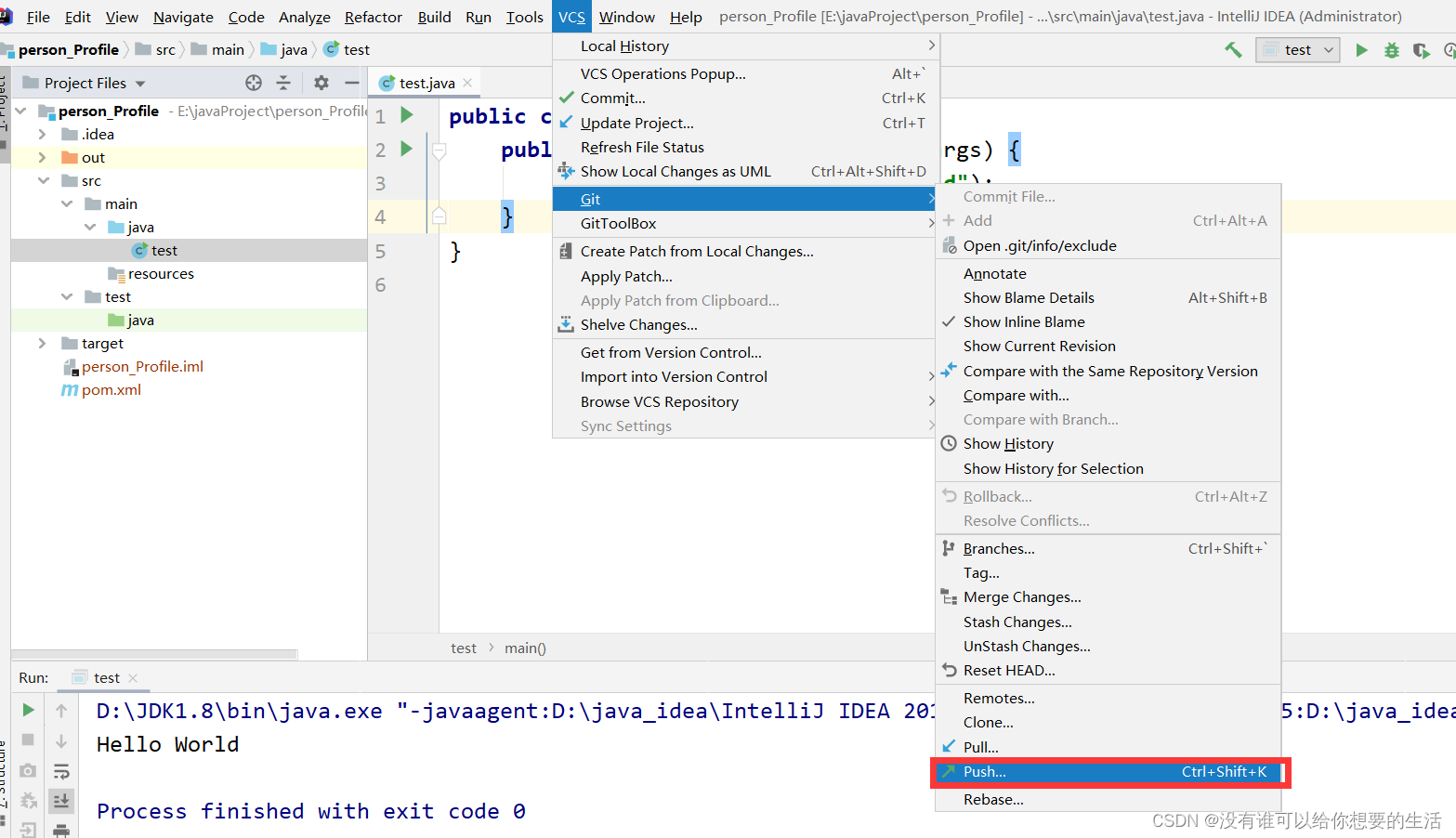Viewport: 1456px width, 838px height.
Task: Select the test class in project tree
Action: [164, 251]
